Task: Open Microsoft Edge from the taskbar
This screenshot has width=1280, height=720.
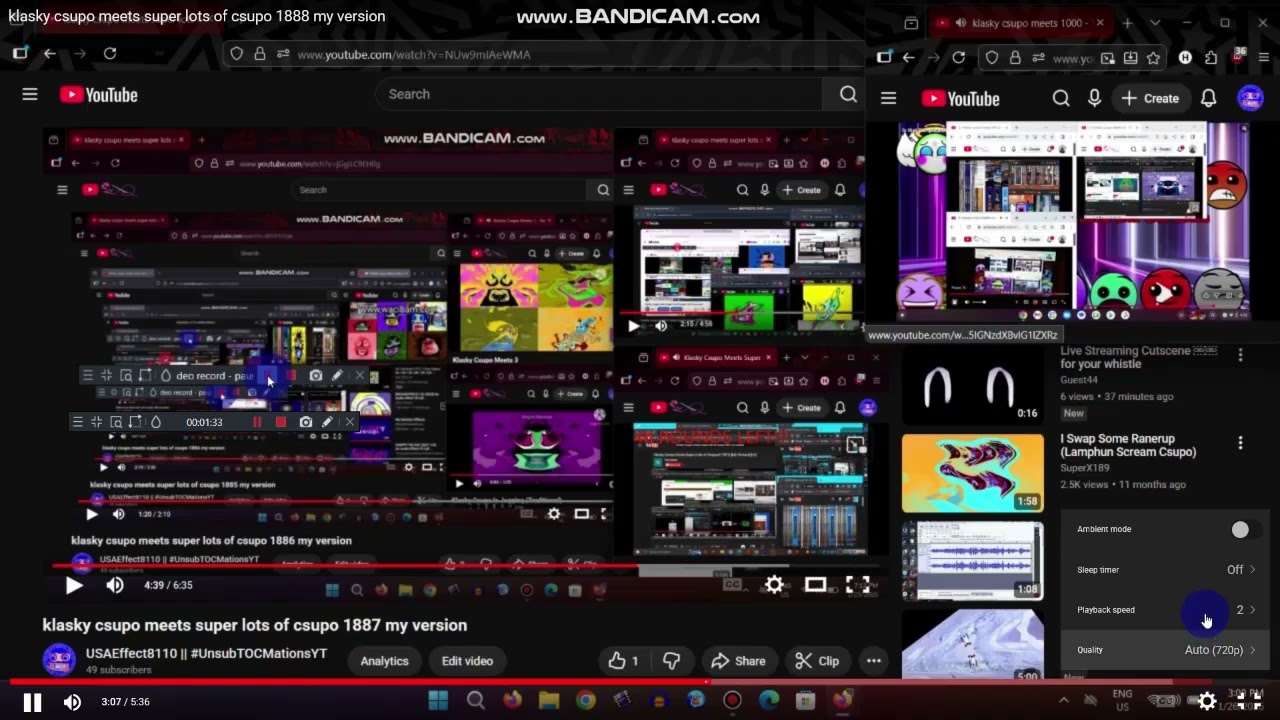Action: click(768, 700)
